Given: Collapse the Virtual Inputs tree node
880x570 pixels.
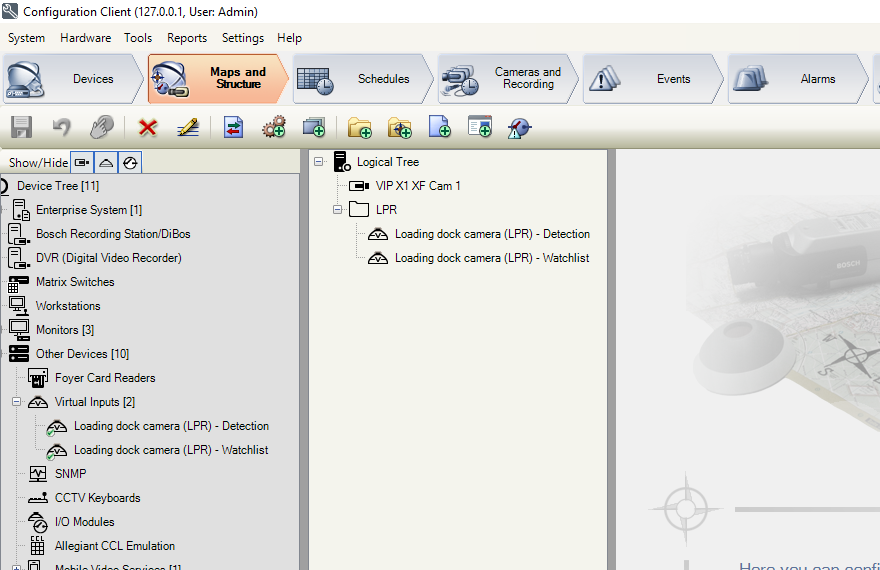Looking at the screenshot, I should [17, 402].
